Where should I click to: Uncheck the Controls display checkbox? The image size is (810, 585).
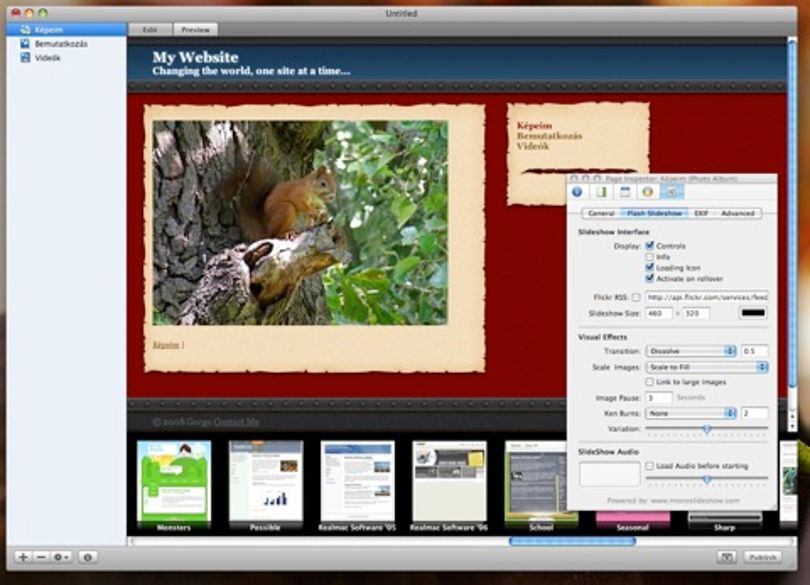650,245
